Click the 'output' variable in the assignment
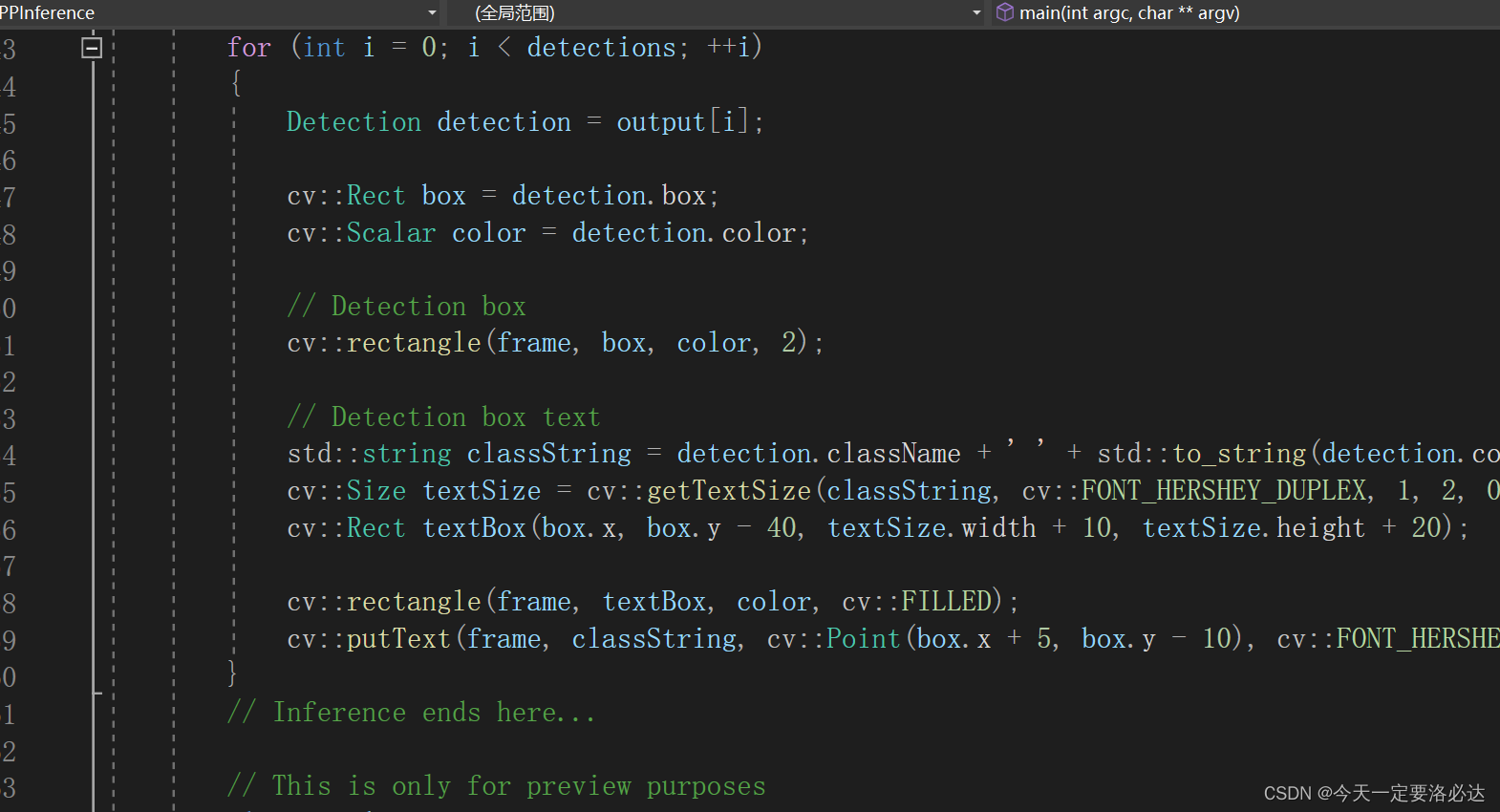 click(660, 122)
